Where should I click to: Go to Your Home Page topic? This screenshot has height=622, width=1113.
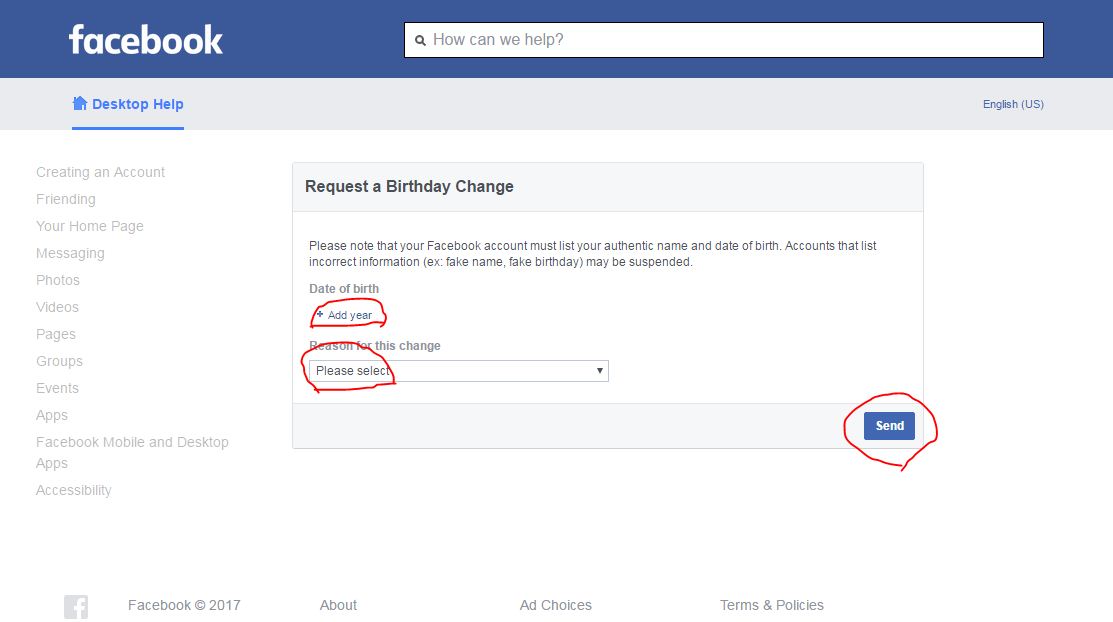[x=90, y=226]
